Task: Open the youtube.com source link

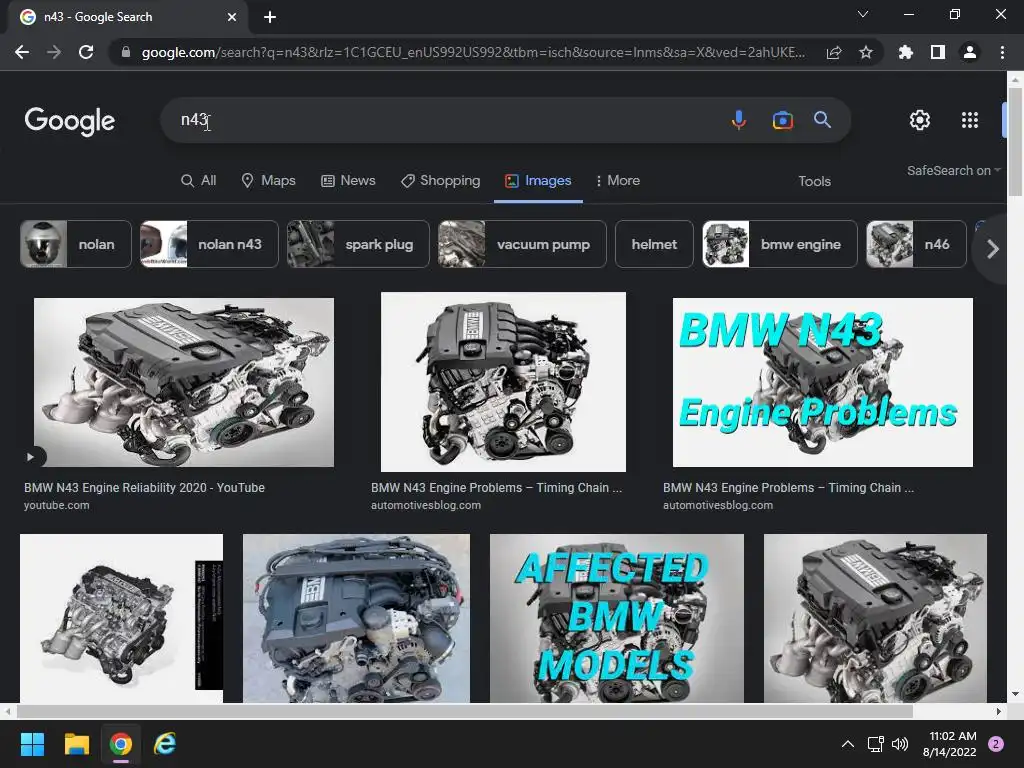Action: pos(57,505)
